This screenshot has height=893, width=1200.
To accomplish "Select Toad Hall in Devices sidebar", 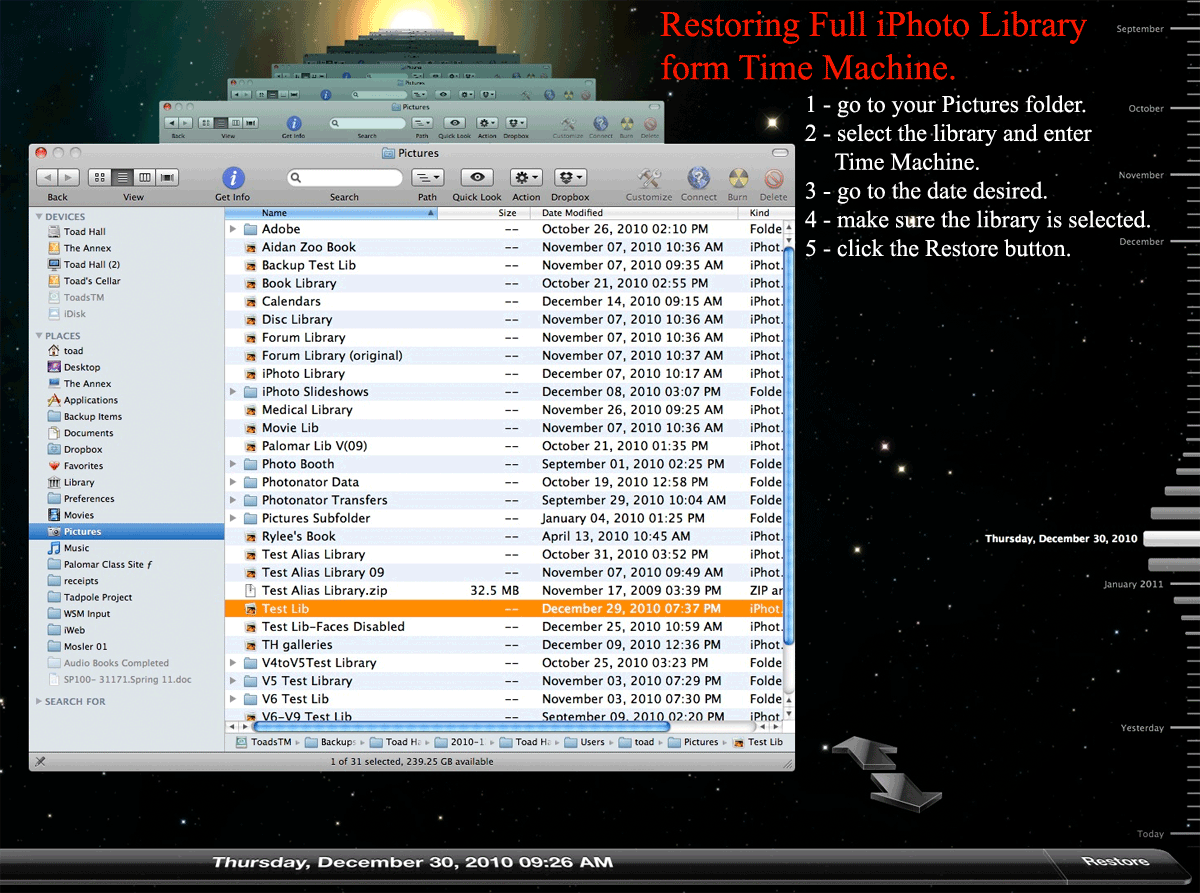I will click(x=84, y=232).
